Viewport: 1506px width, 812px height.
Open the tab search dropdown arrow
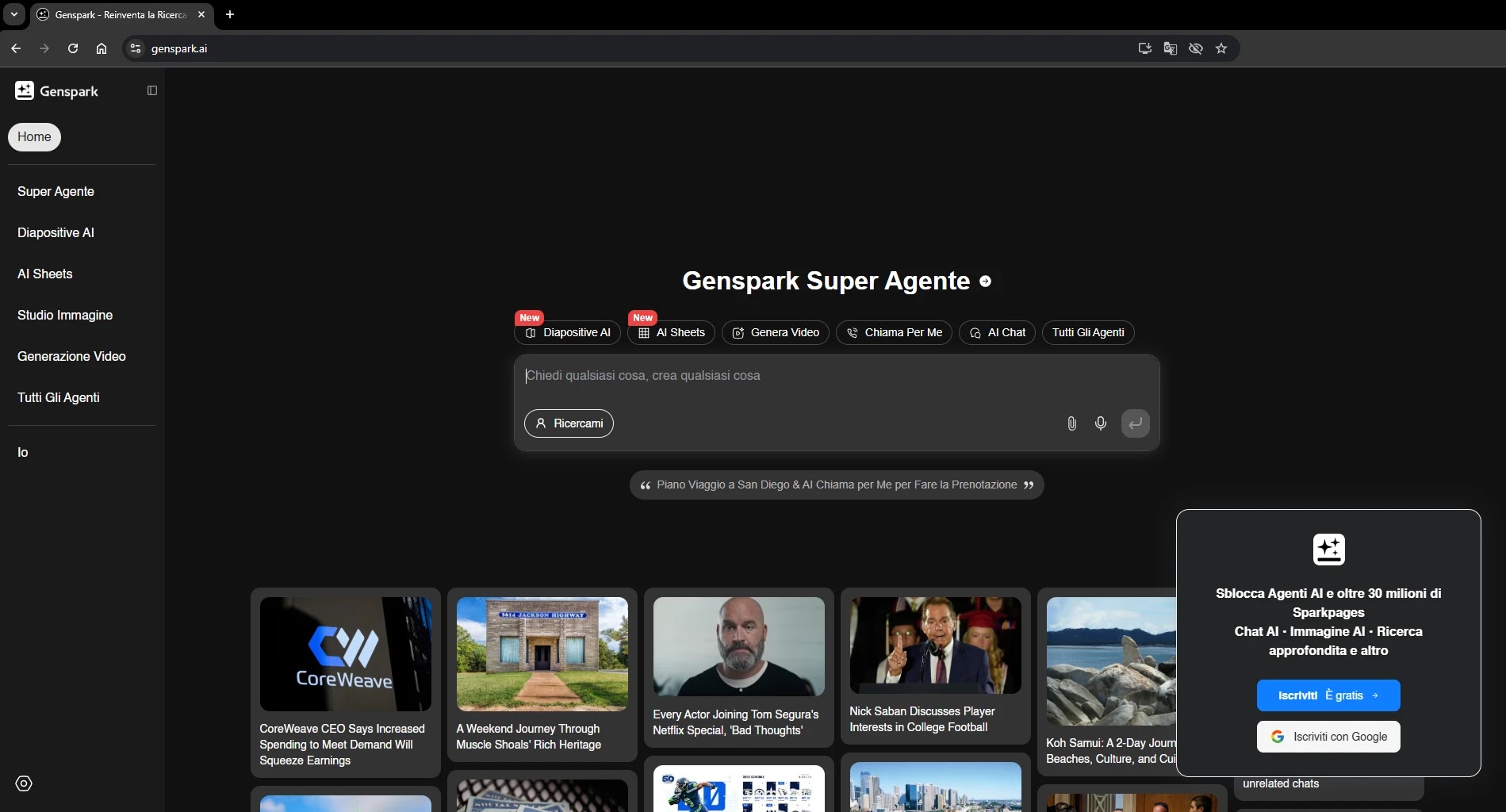click(x=14, y=14)
